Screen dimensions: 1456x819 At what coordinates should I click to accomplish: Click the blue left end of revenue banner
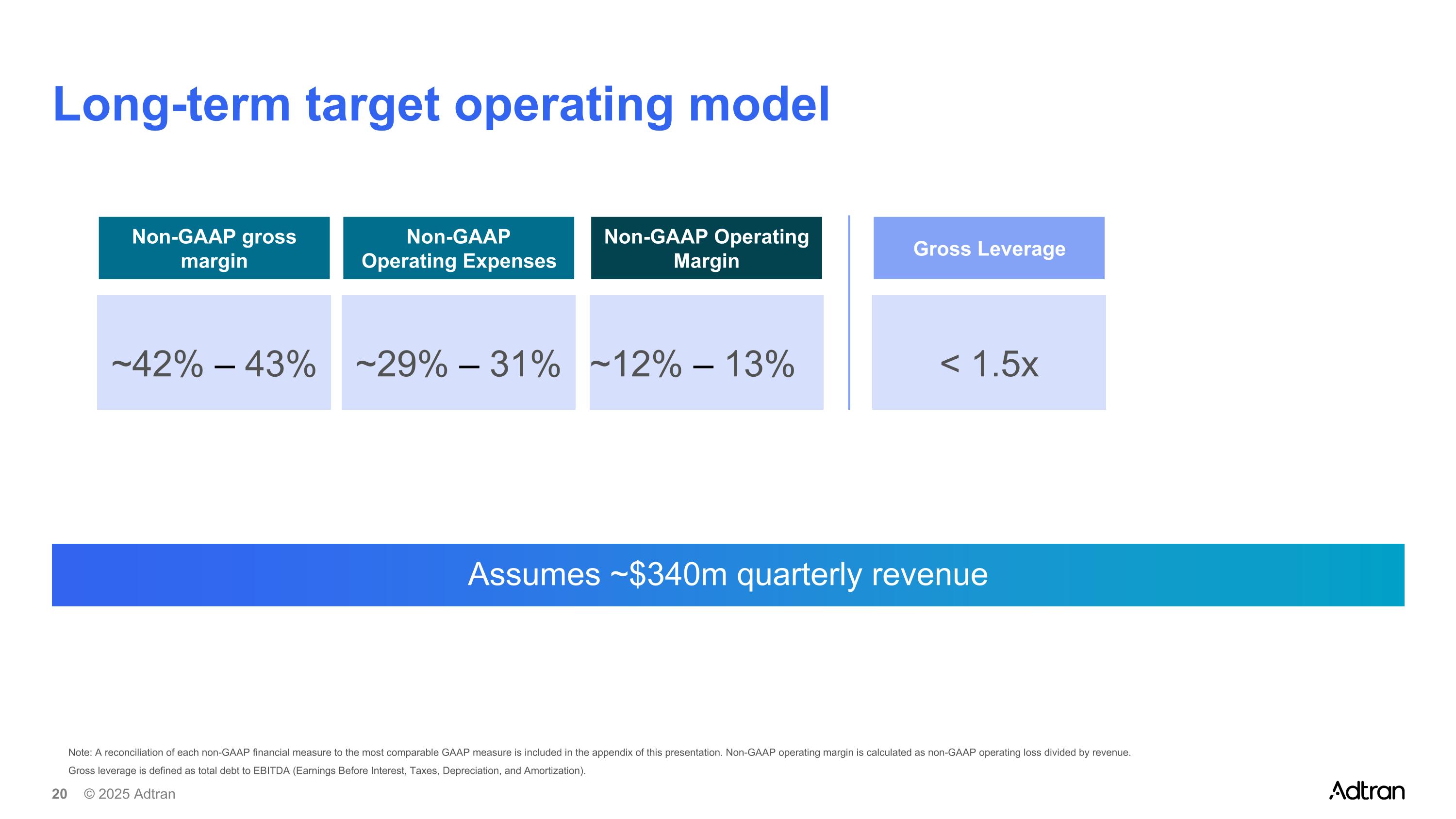79,575
